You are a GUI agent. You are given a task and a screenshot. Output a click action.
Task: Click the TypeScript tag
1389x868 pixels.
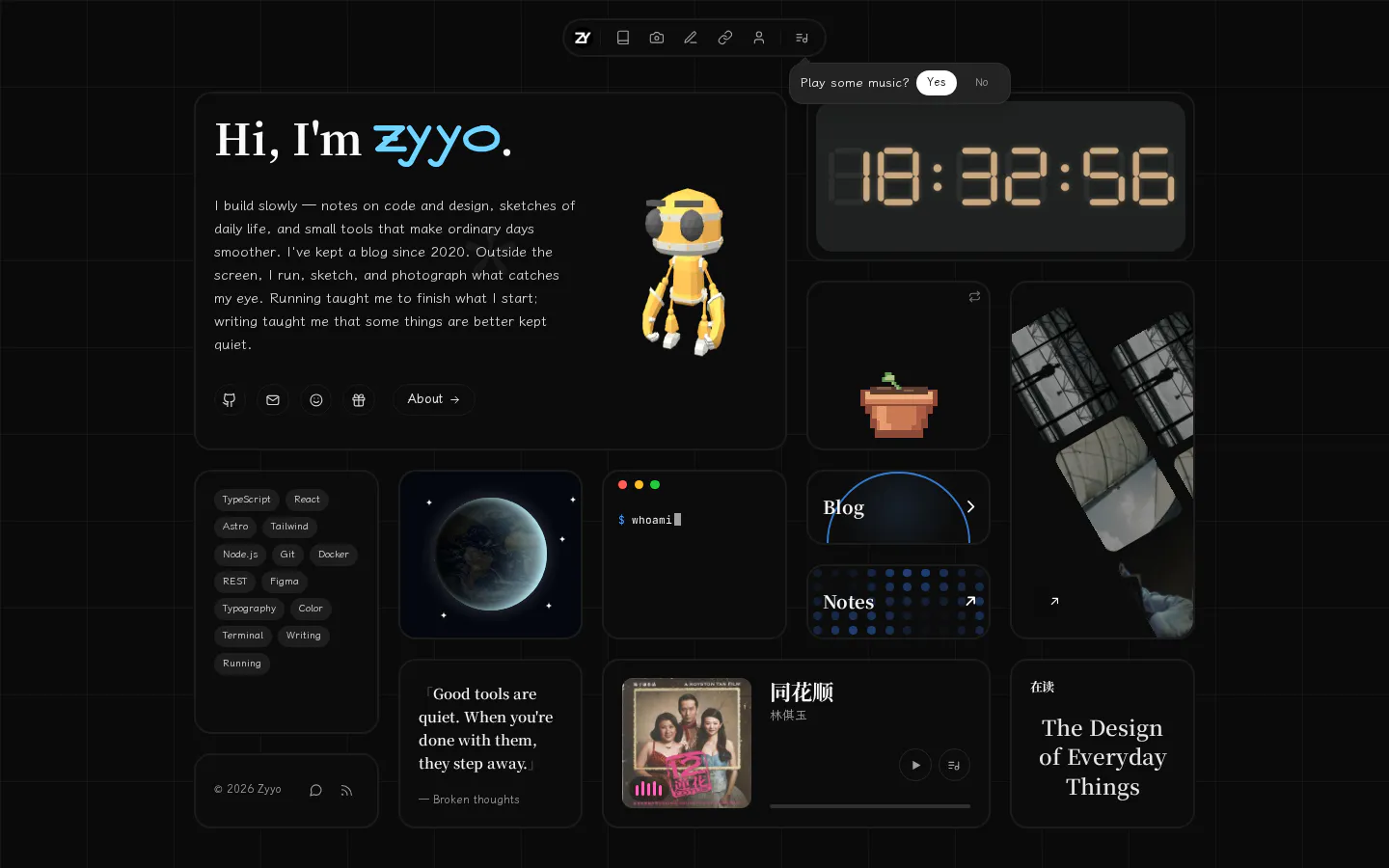[246, 500]
